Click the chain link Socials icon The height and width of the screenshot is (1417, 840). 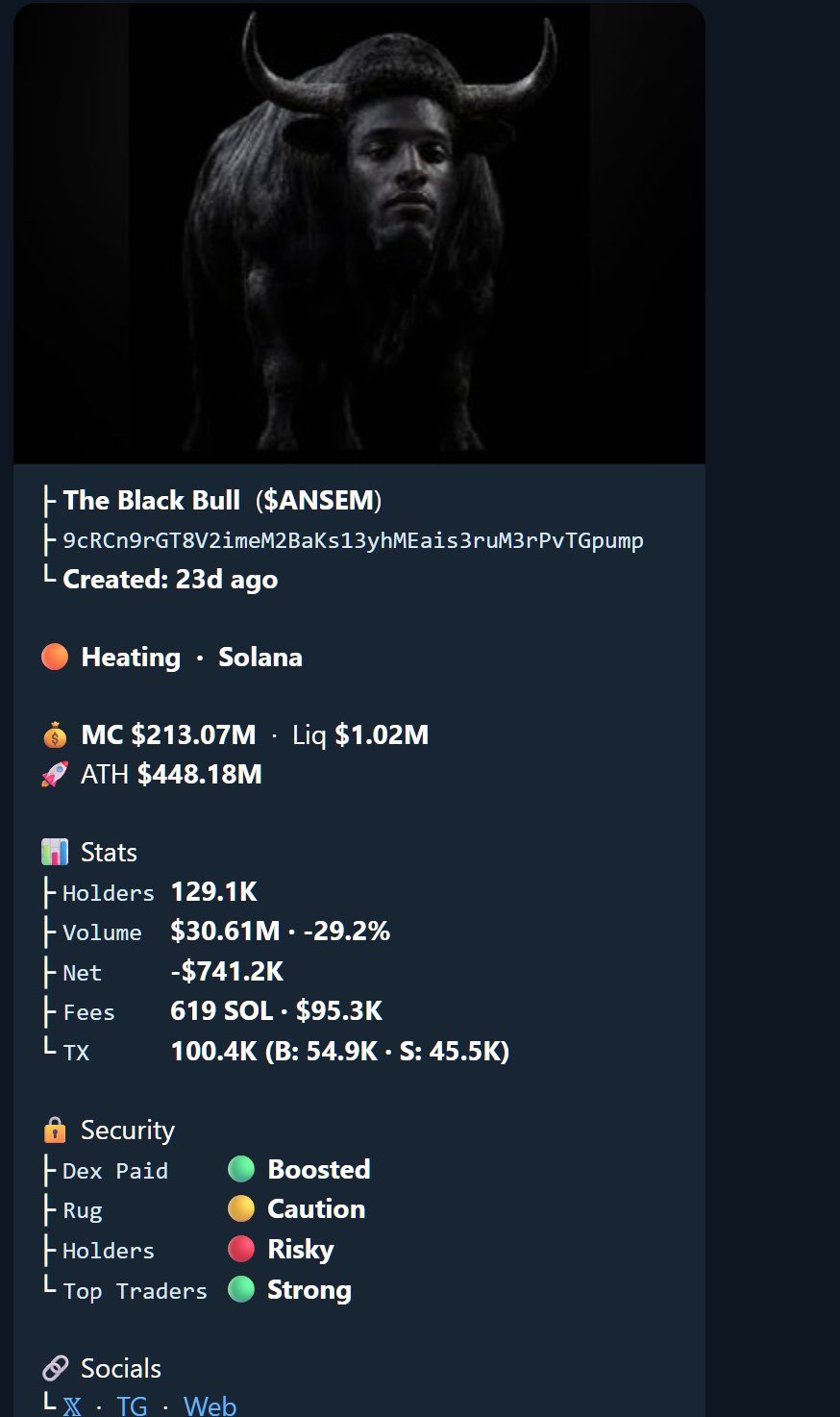(55, 1369)
